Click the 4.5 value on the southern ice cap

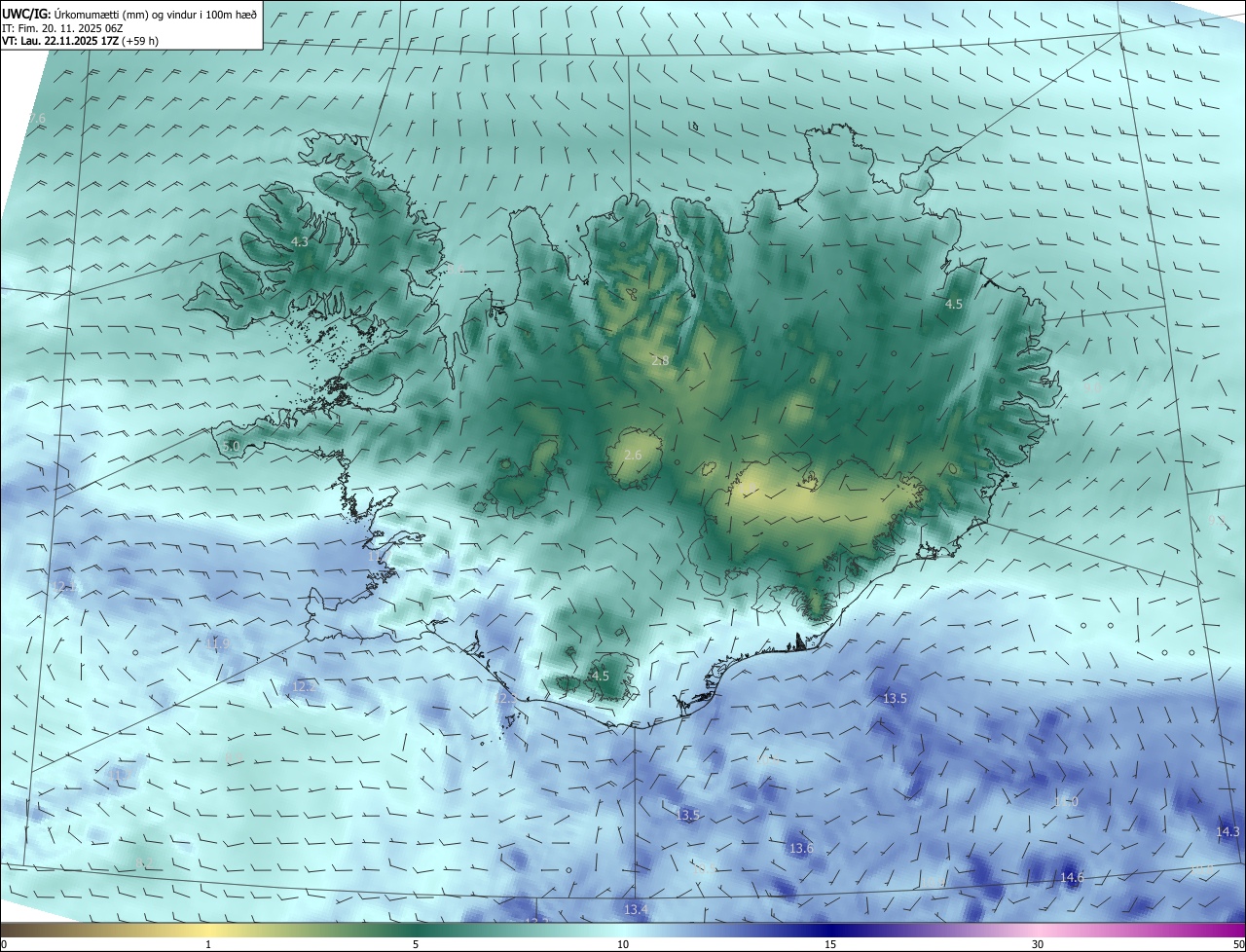click(x=601, y=676)
